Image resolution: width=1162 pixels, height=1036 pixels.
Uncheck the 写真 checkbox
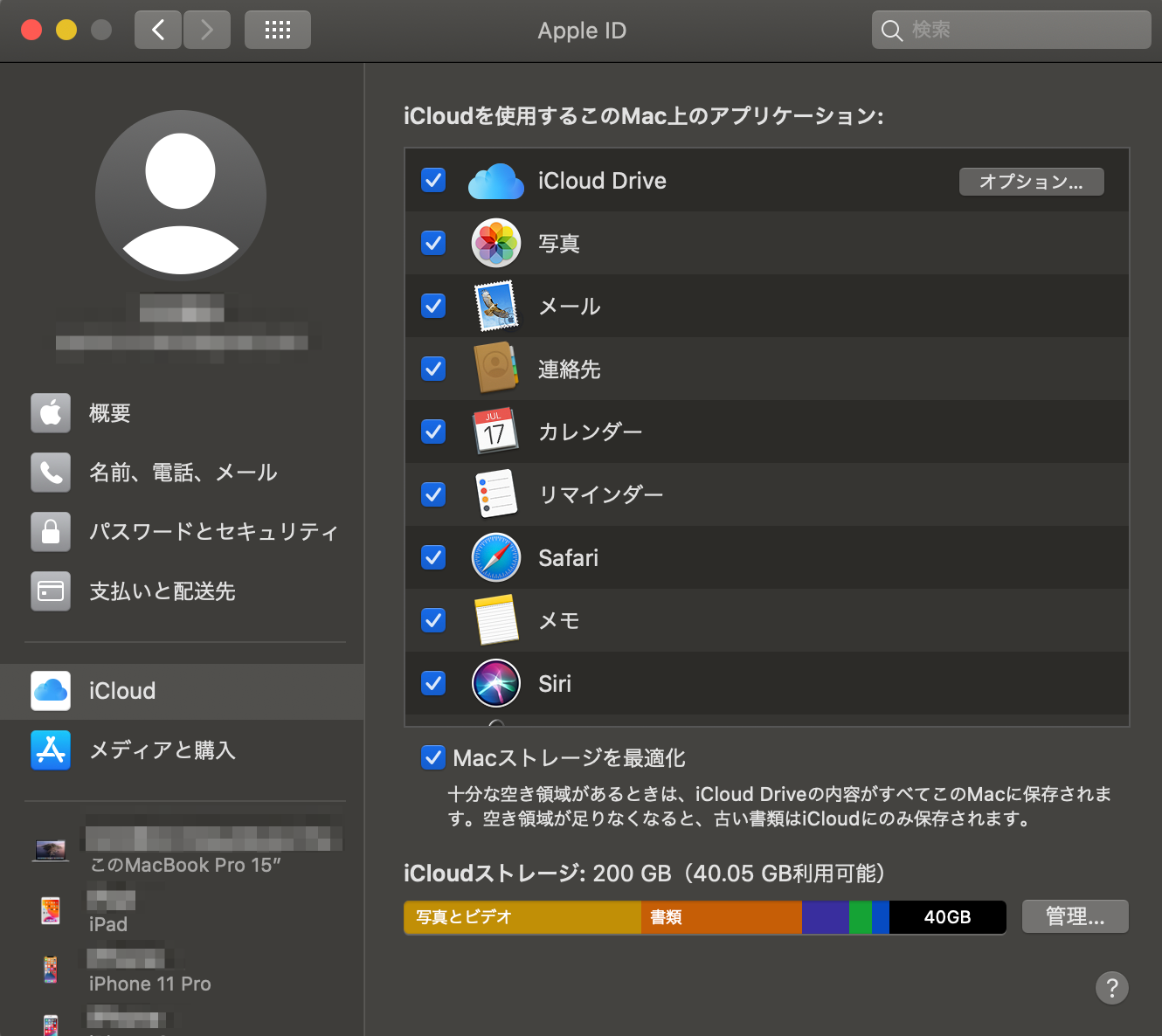click(433, 243)
